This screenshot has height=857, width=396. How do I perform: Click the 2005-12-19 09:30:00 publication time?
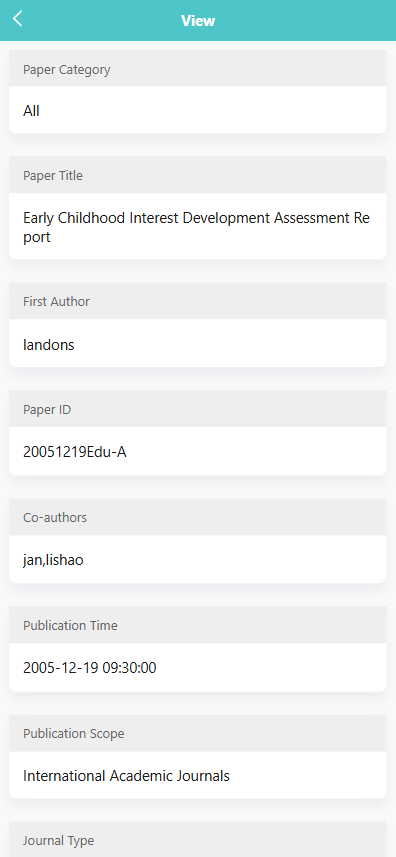(90, 667)
